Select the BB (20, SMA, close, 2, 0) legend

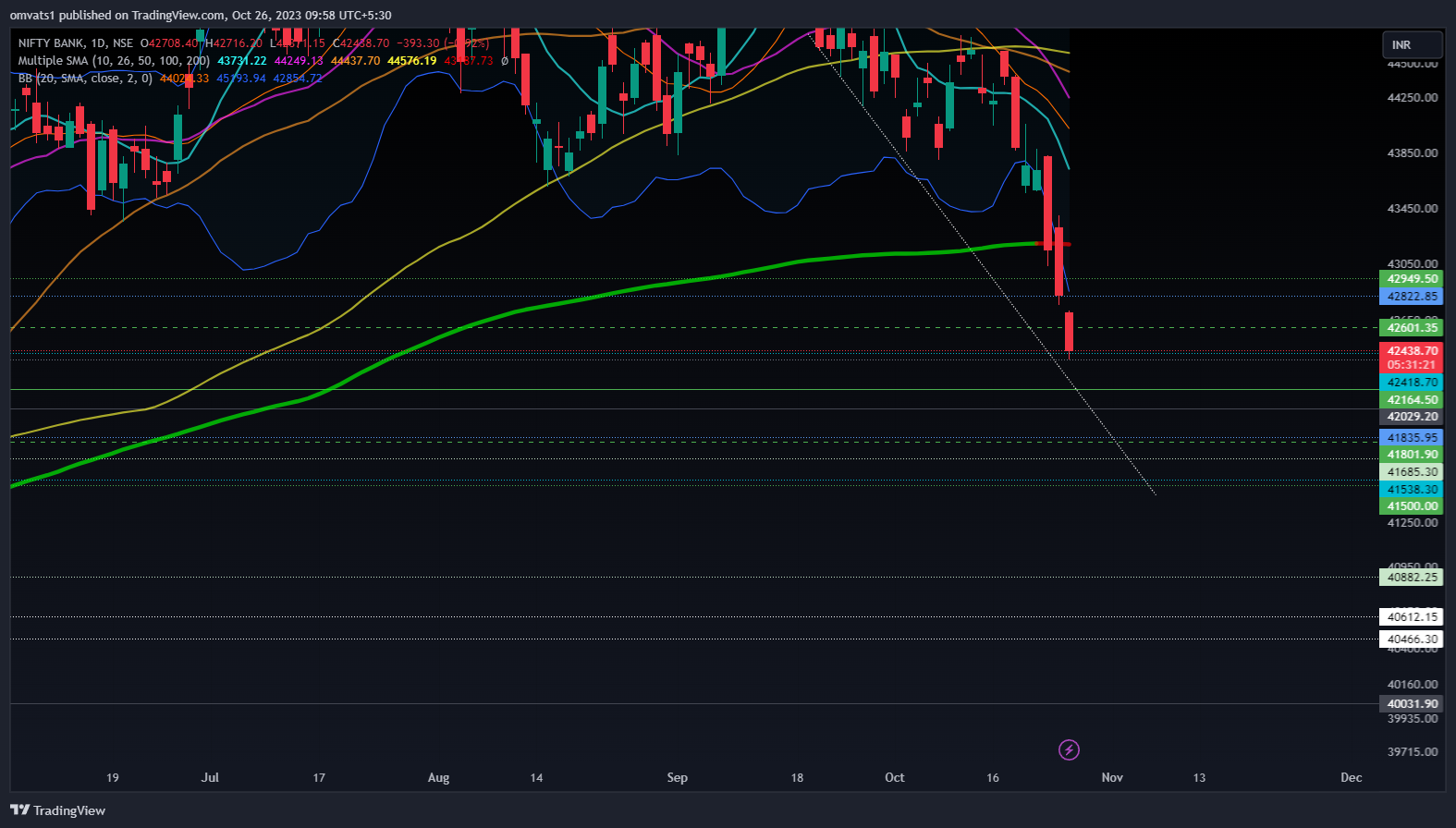(x=85, y=79)
